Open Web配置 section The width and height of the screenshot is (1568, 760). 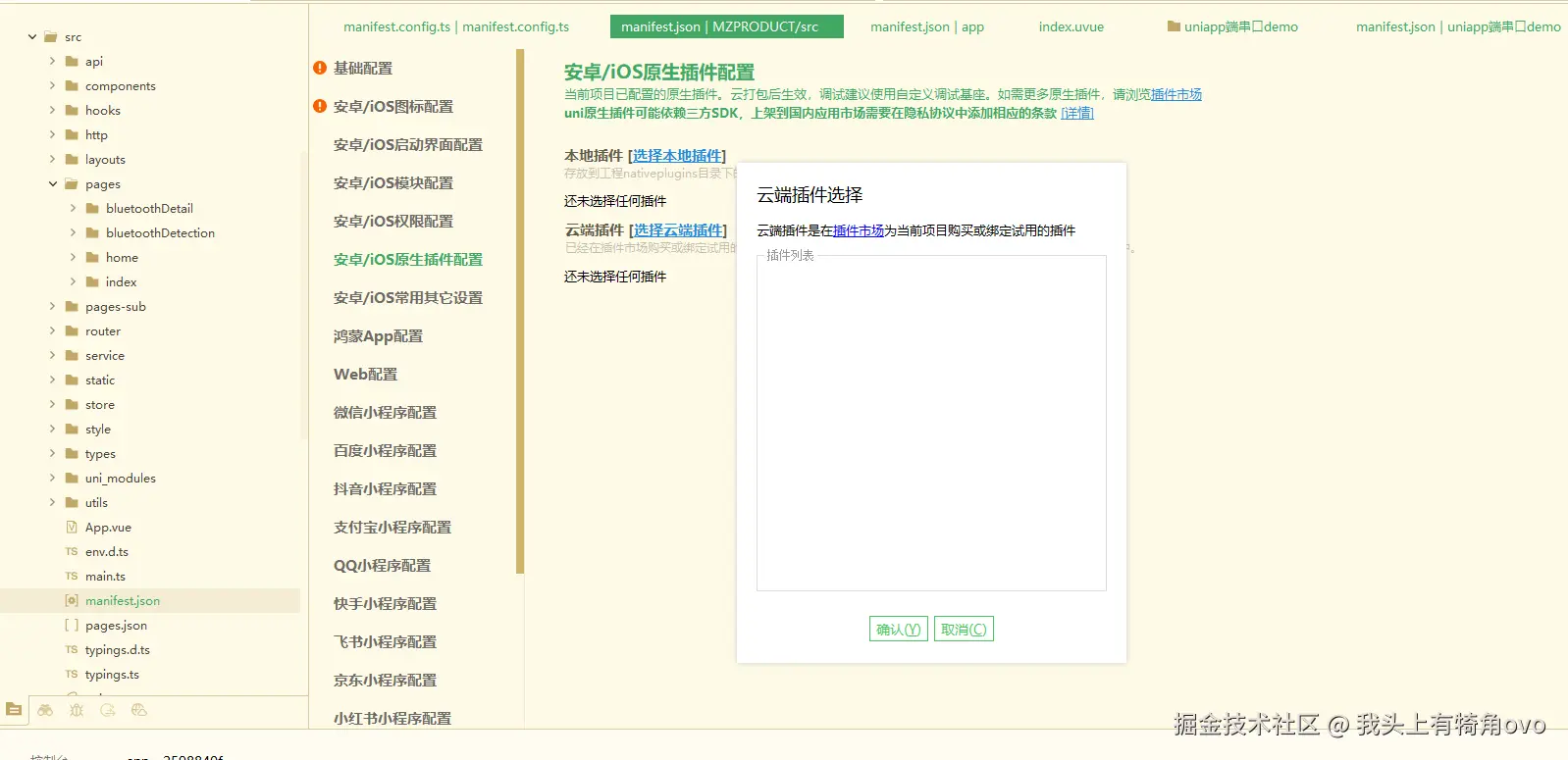pos(365,374)
